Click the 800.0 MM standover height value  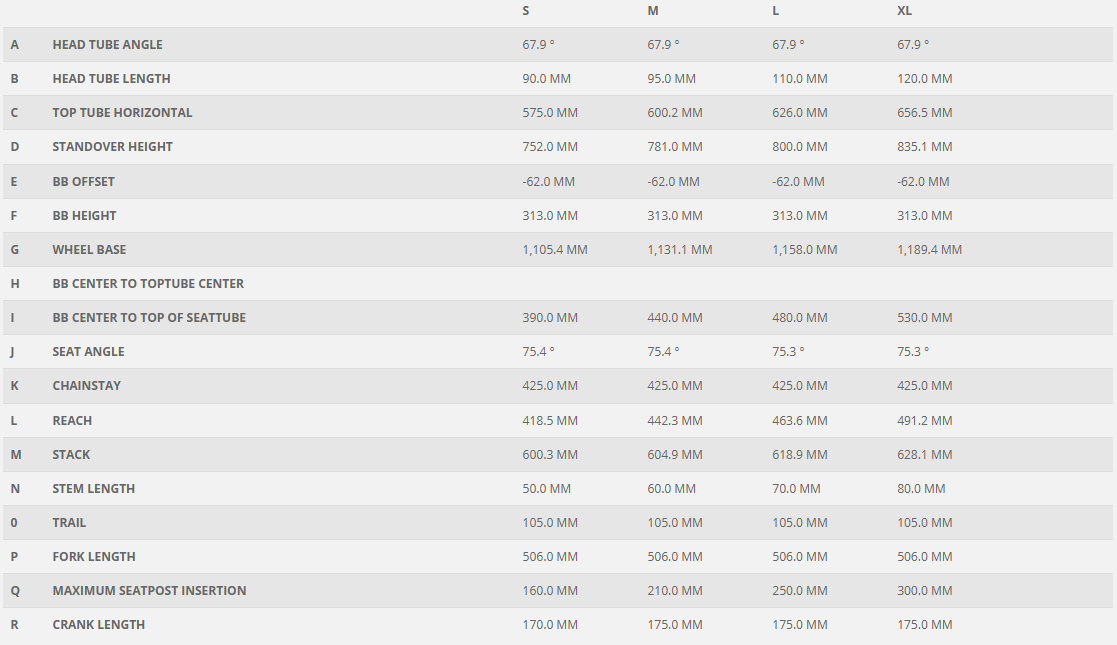pos(800,147)
